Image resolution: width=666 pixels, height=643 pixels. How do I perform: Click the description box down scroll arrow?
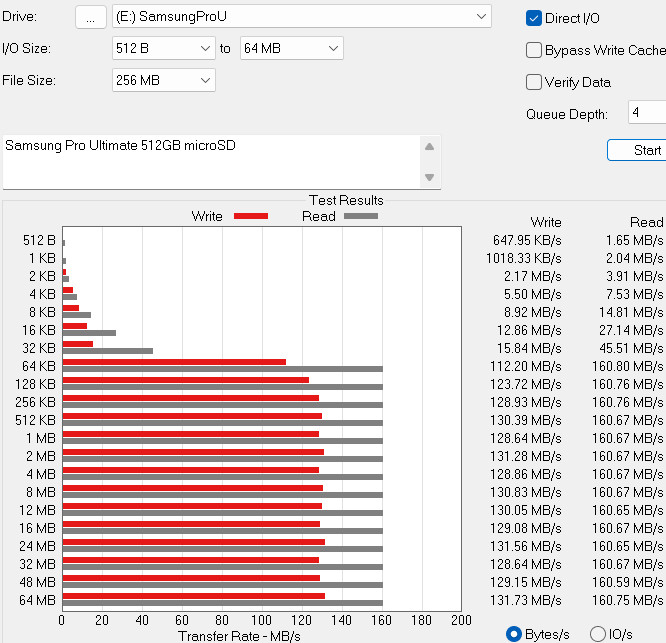tap(429, 177)
